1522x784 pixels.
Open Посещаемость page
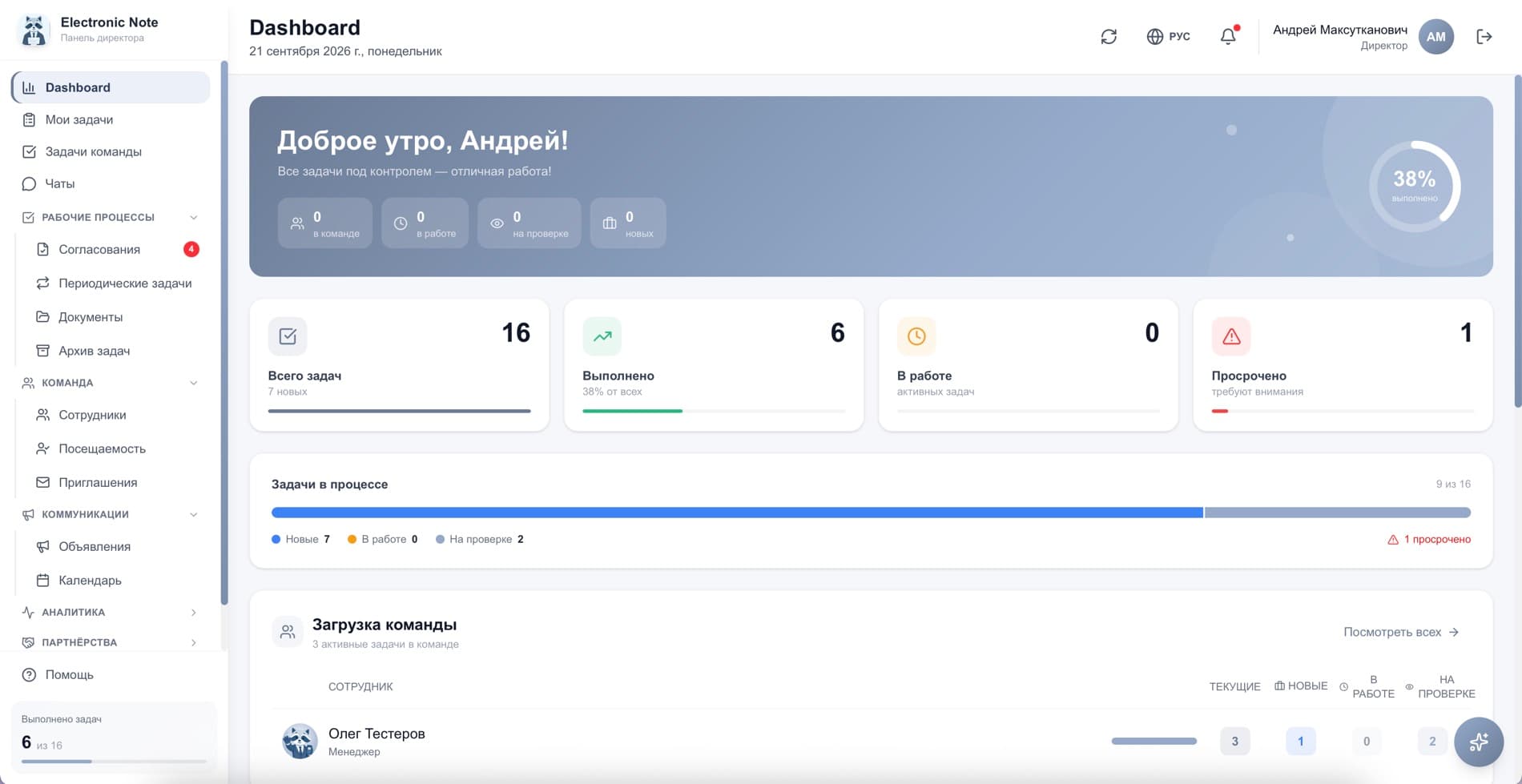pyautogui.click(x=117, y=448)
